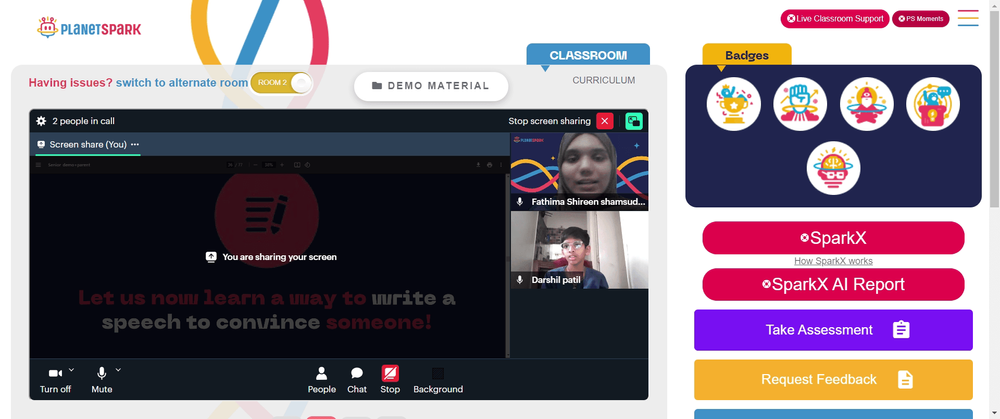The image size is (1000, 419).
Task: Expand microphone options chevron
Action: (x=118, y=369)
